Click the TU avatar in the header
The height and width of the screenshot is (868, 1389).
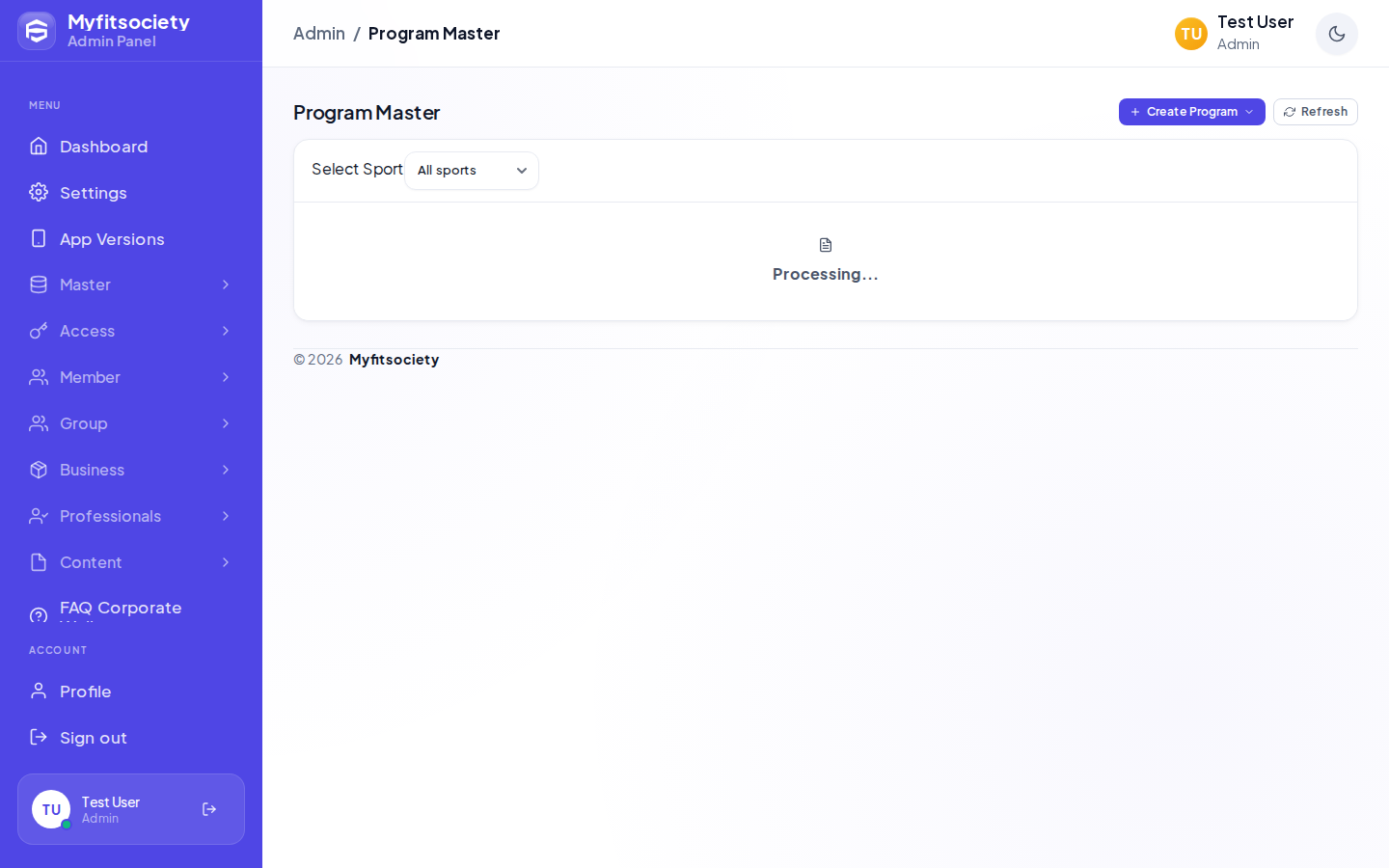coord(1191,34)
